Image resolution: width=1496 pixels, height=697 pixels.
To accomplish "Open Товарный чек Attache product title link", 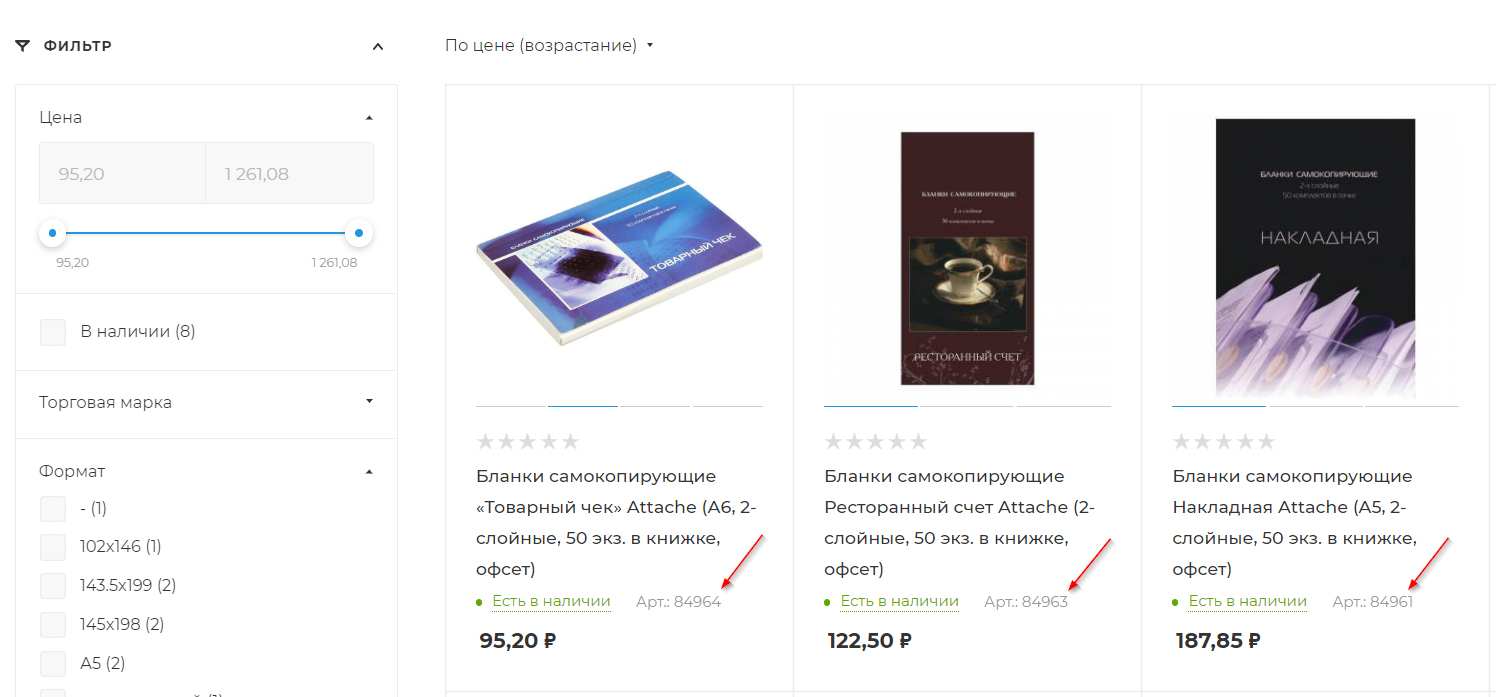I will click(x=616, y=523).
